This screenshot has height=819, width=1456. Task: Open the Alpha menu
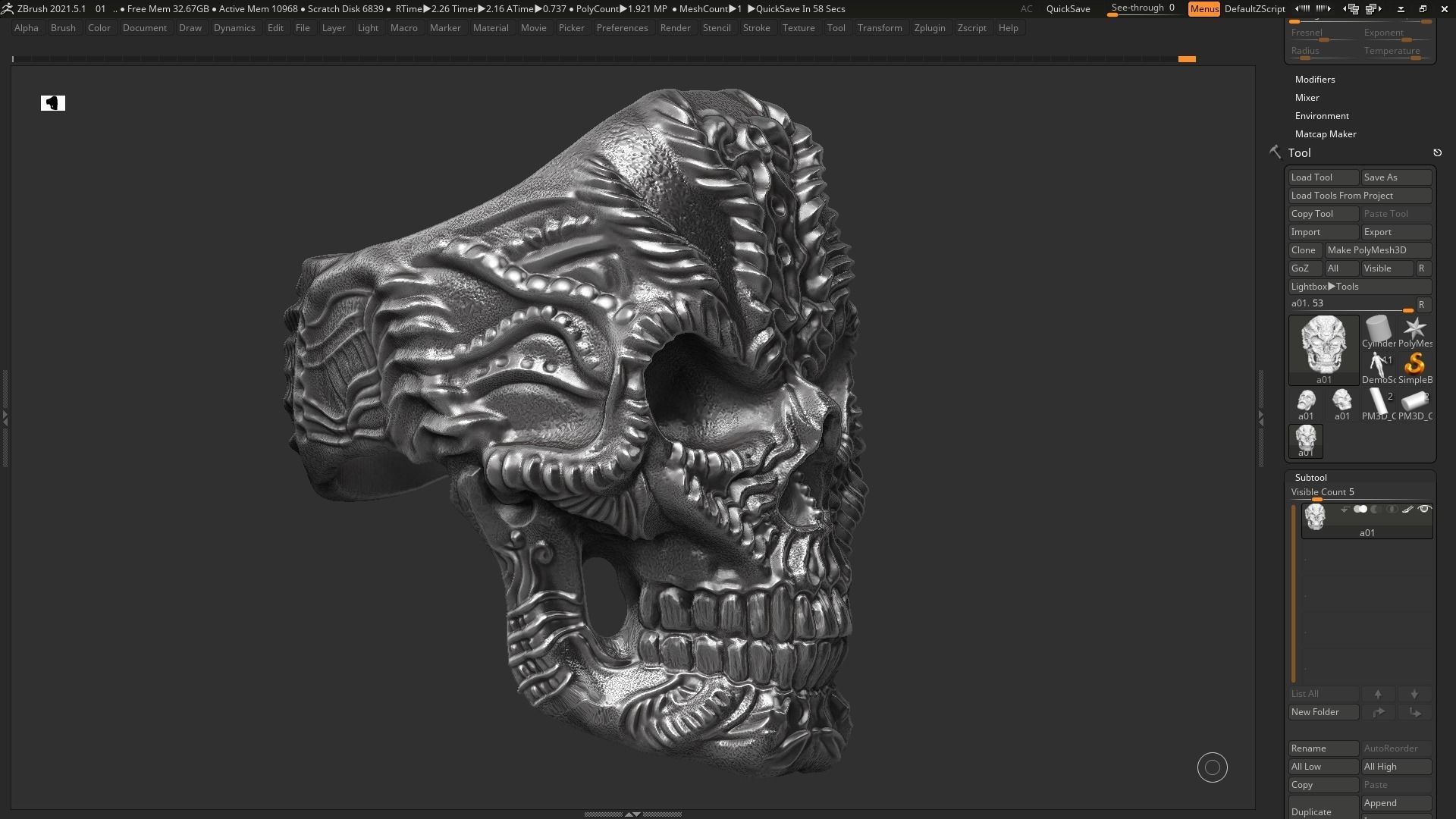click(27, 28)
